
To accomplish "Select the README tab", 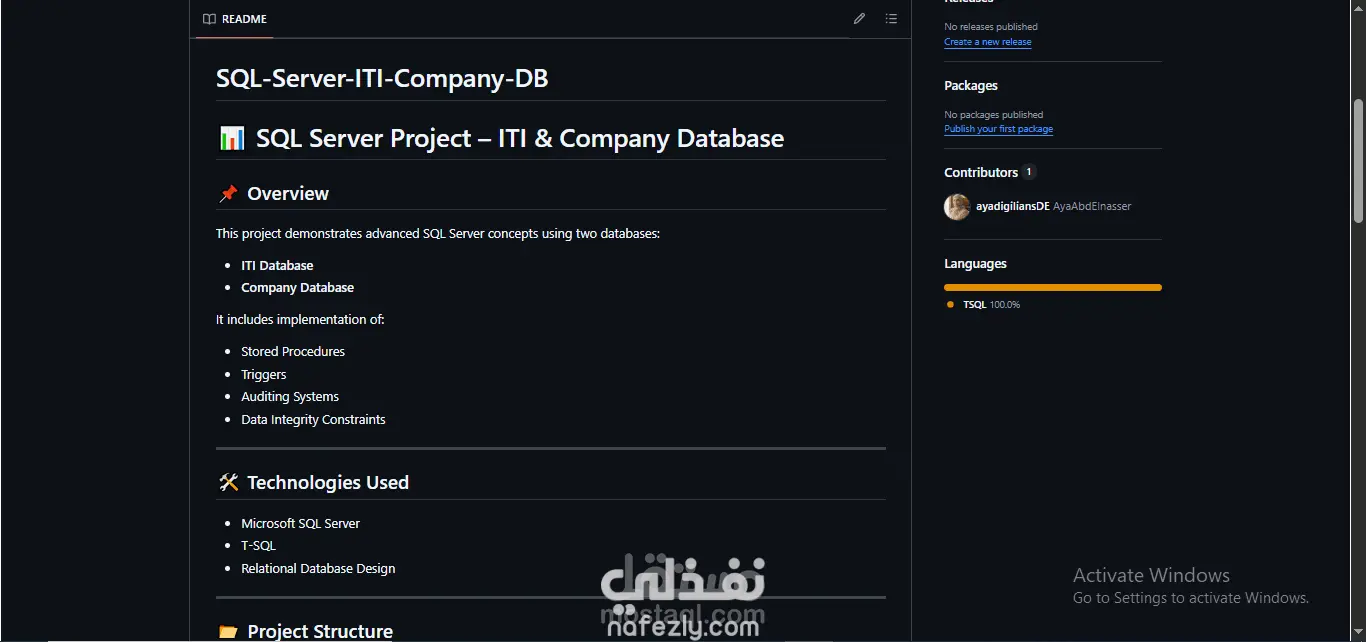I will (235, 19).
